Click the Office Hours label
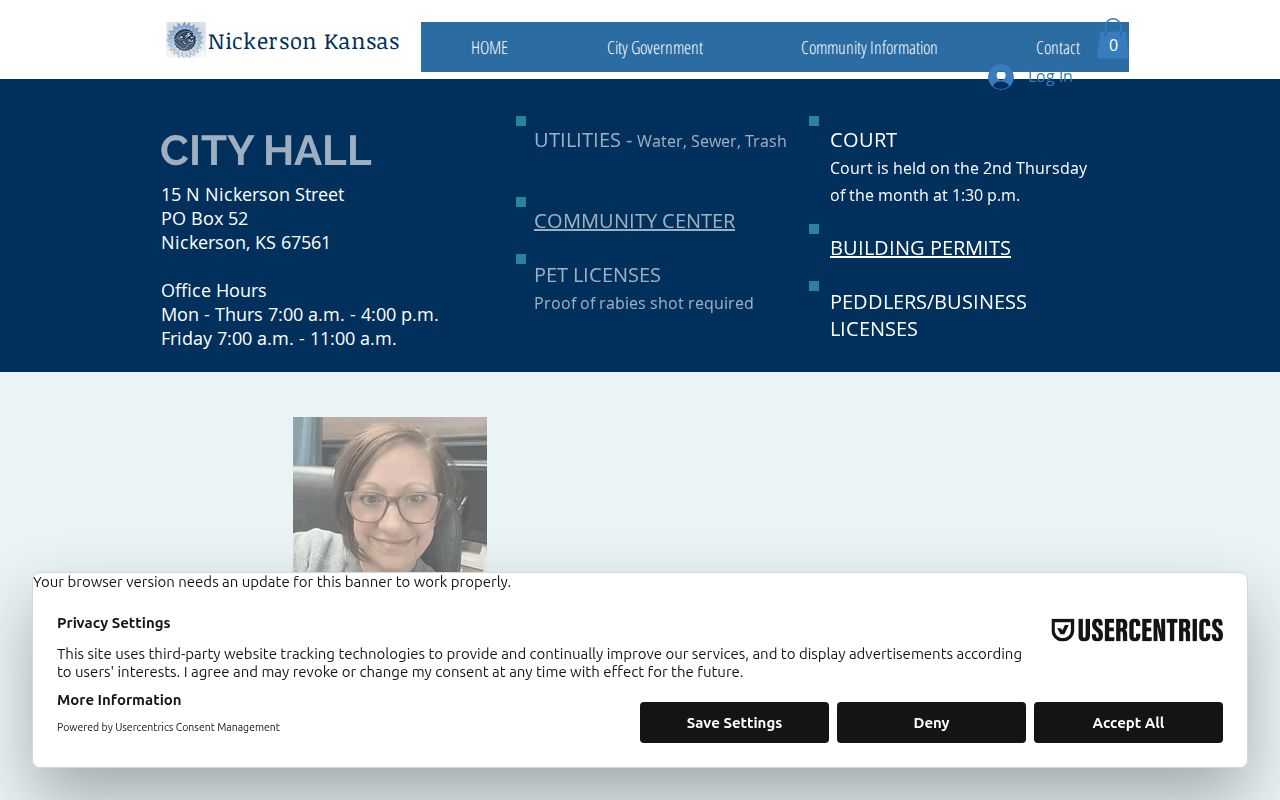Image resolution: width=1280 pixels, height=800 pixels. click(x=214, y=290)
